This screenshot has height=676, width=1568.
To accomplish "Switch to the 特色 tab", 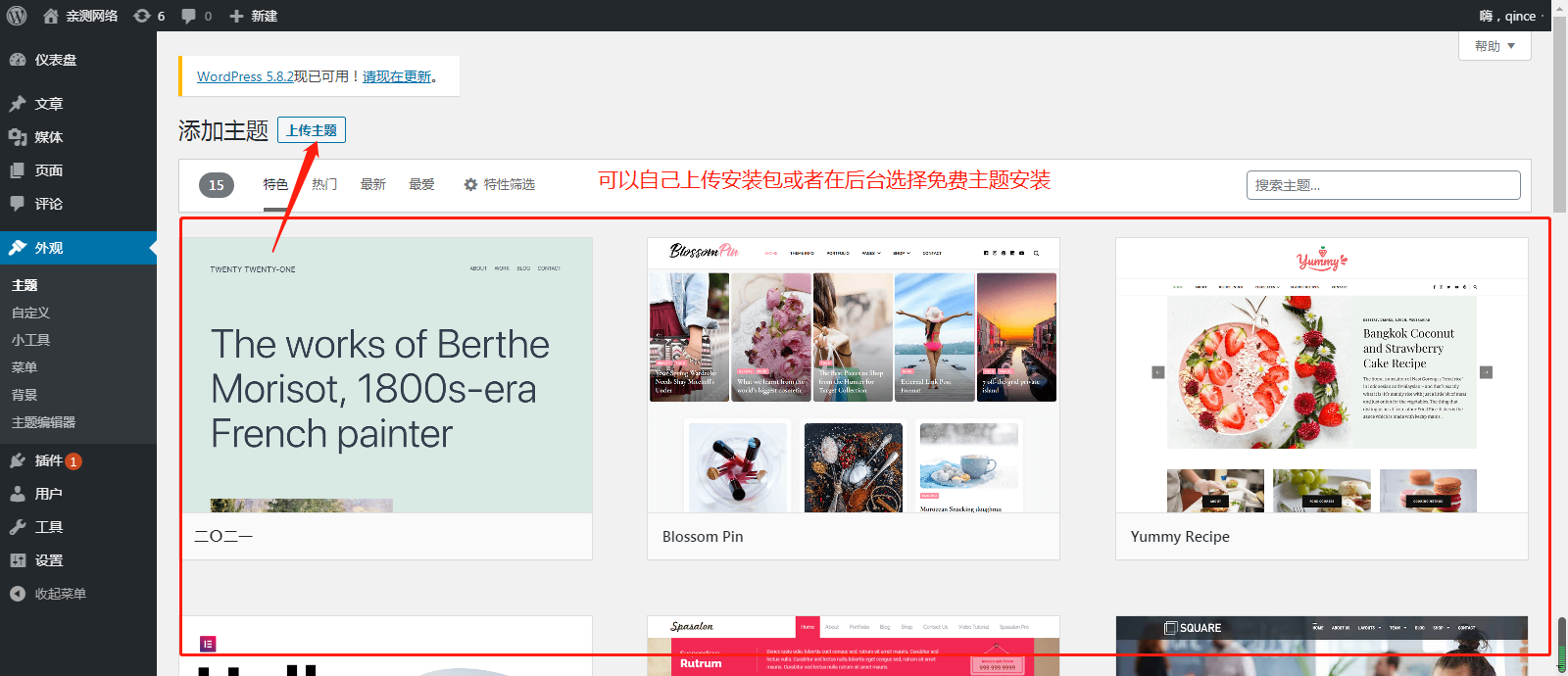I will point(275,184).
